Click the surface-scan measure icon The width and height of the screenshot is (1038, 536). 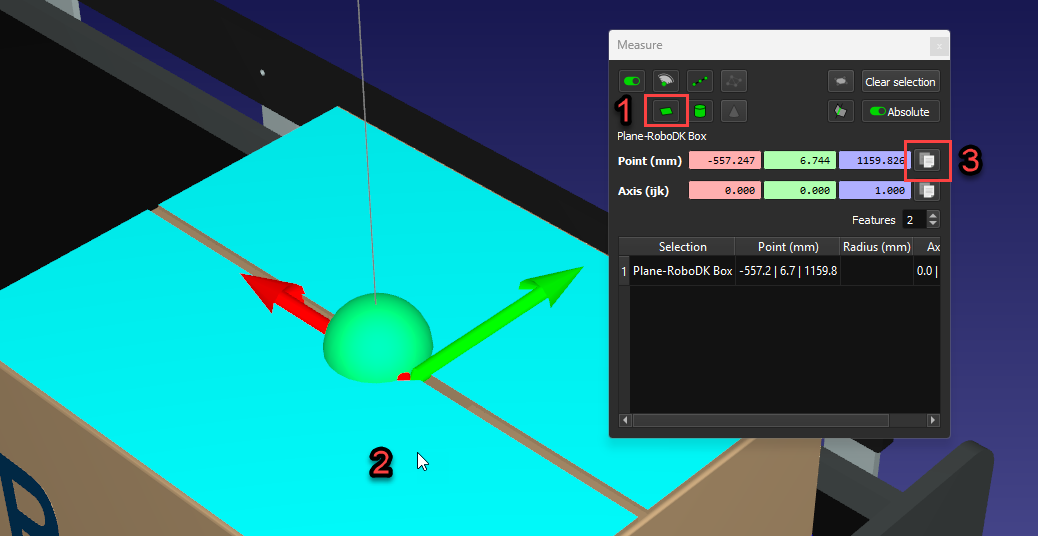click(665, 82)
